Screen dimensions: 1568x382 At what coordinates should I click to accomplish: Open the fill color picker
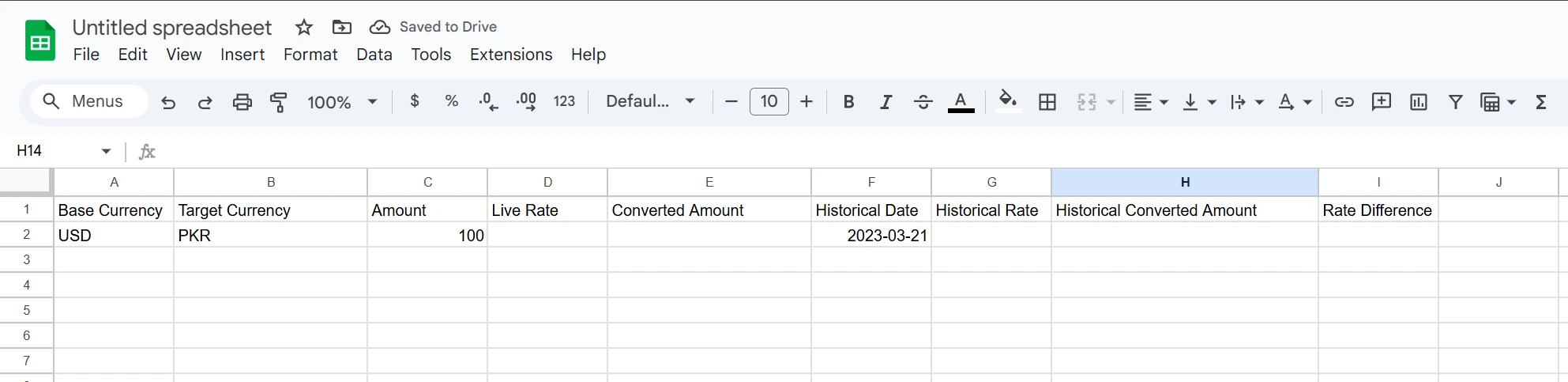point(1007,100)
